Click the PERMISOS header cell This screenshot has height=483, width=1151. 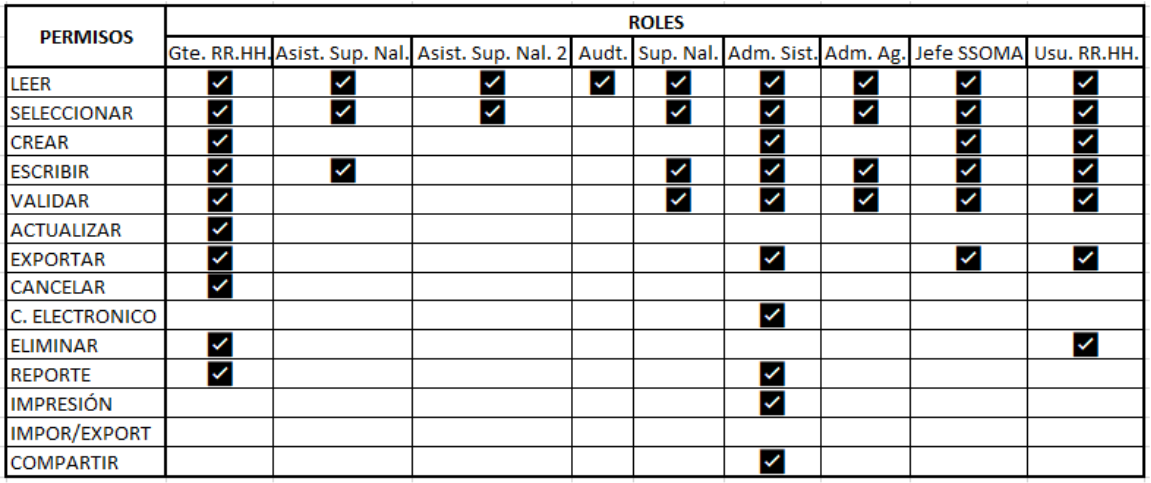click(x=87, y=37)
